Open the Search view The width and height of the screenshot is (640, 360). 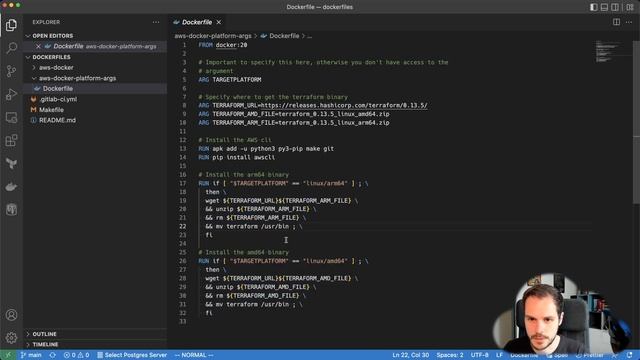[x=11, y=48]
